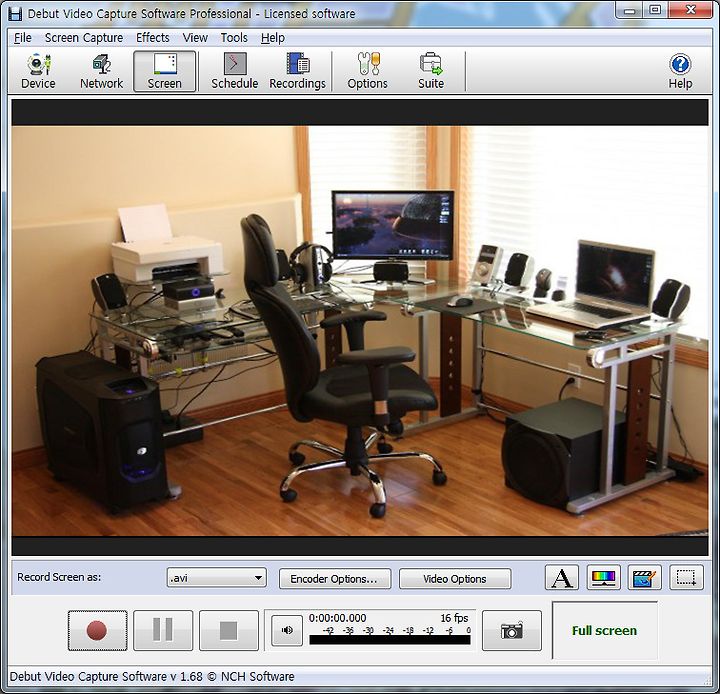Viewport: 720px width, 694px height.
Task: Pause the recording
Action: (163, 630)
